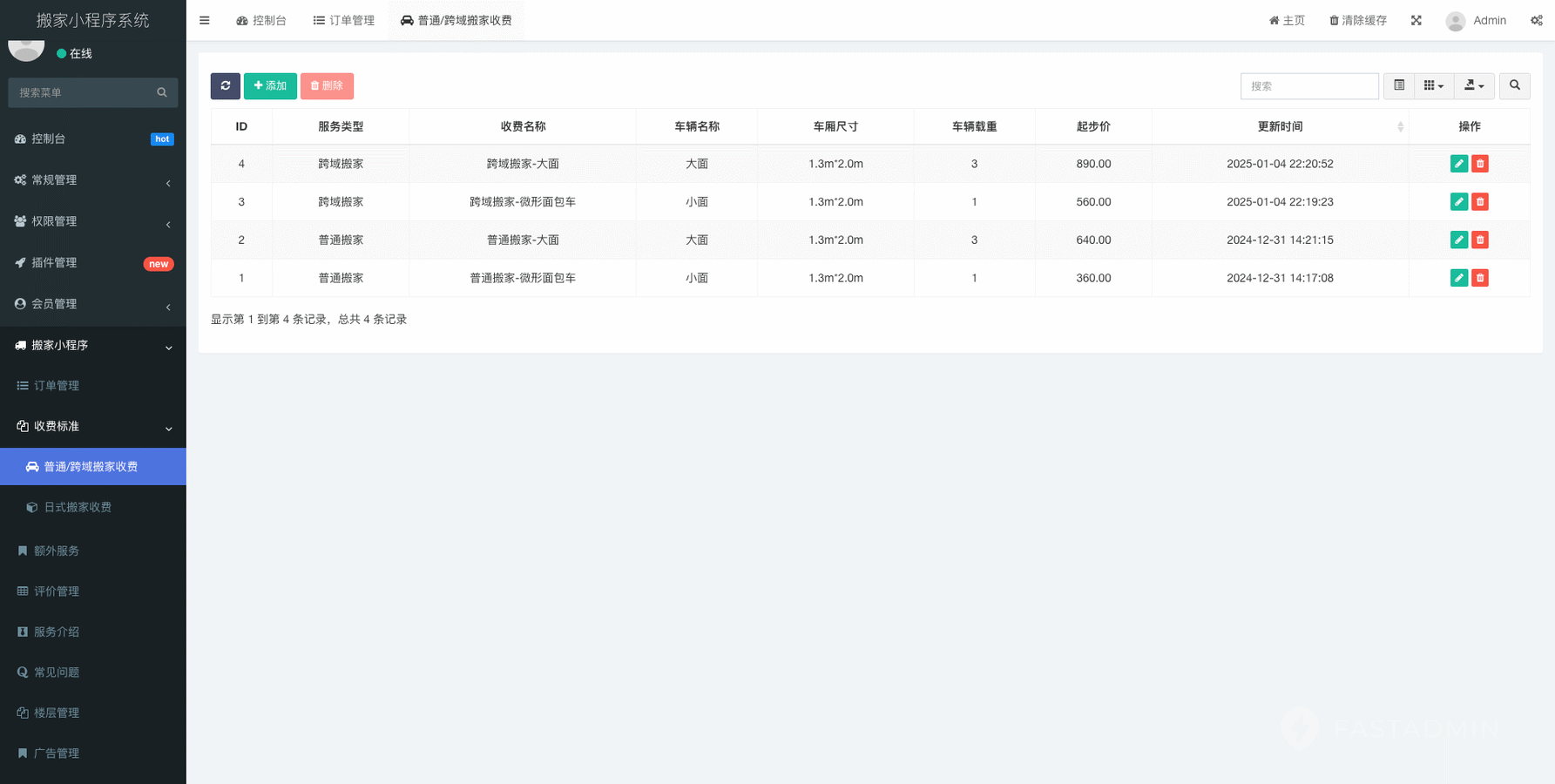
Task: Toggle the sidebar hamburger menu icon
Action: pos(205,20)
